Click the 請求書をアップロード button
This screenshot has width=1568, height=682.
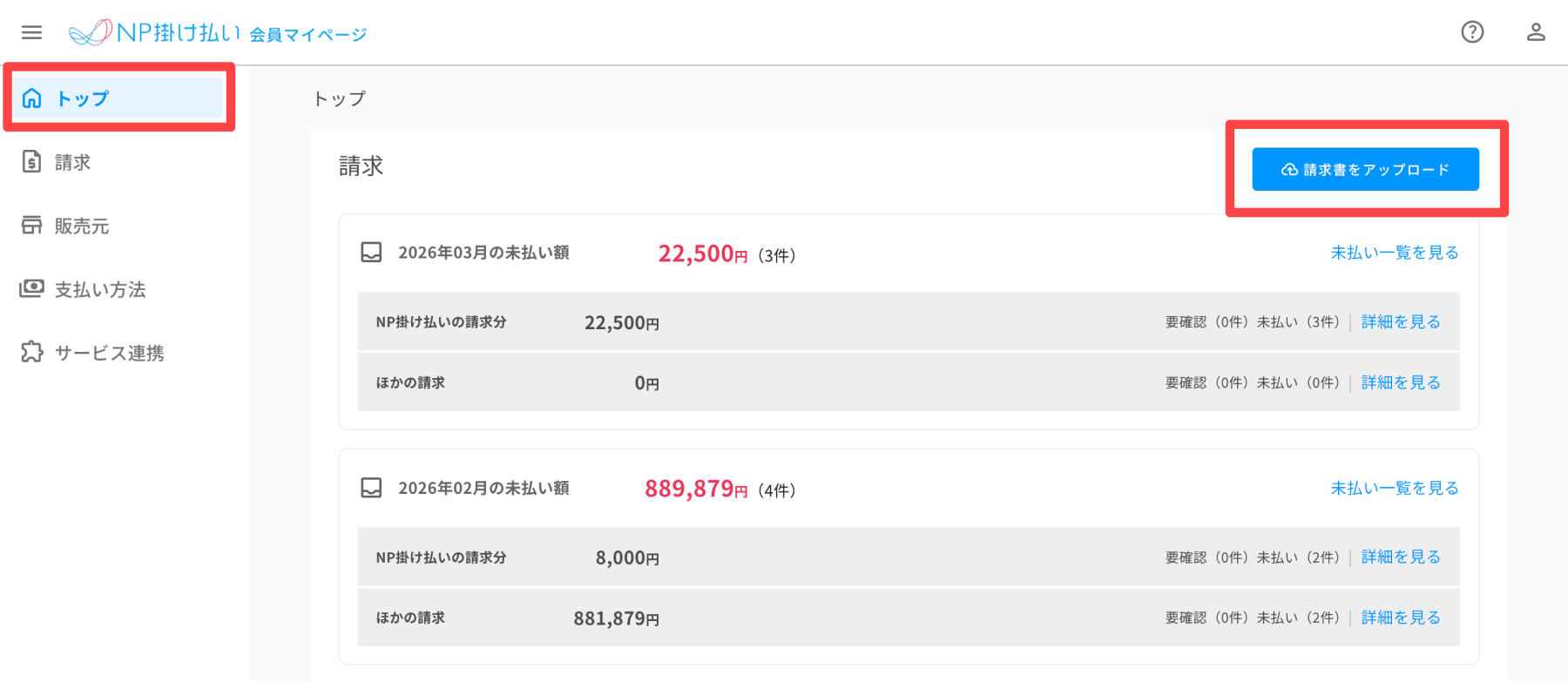[x=1365, y=169]
